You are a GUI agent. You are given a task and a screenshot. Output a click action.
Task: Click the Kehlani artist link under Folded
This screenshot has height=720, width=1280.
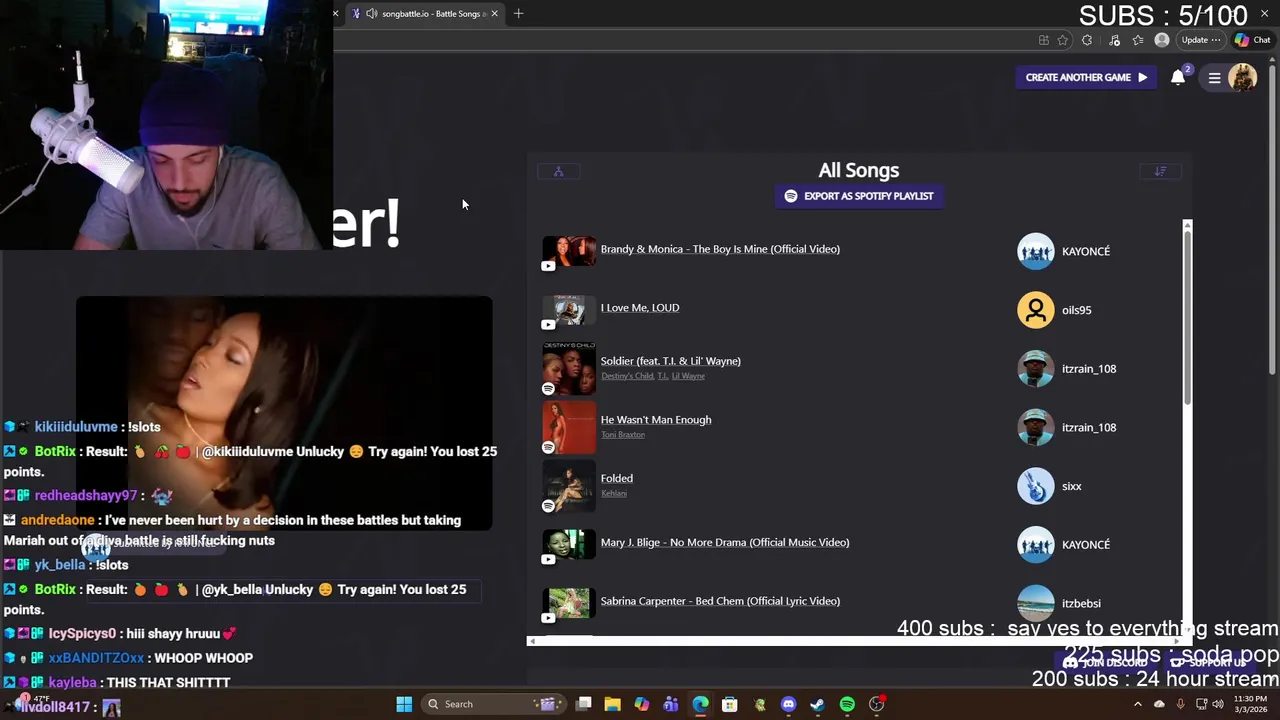click(614, 493)
